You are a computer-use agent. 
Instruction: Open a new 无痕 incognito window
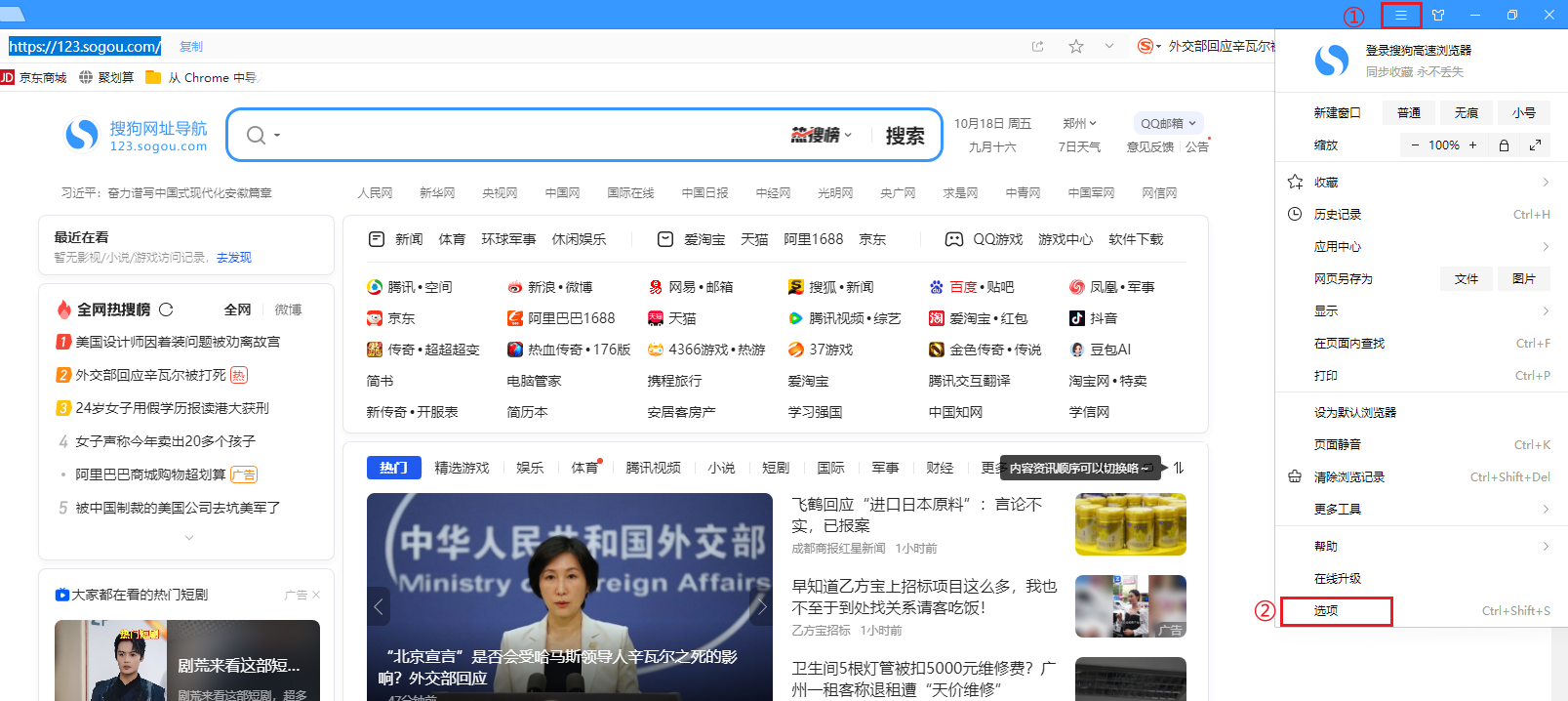pos(1466,112)
